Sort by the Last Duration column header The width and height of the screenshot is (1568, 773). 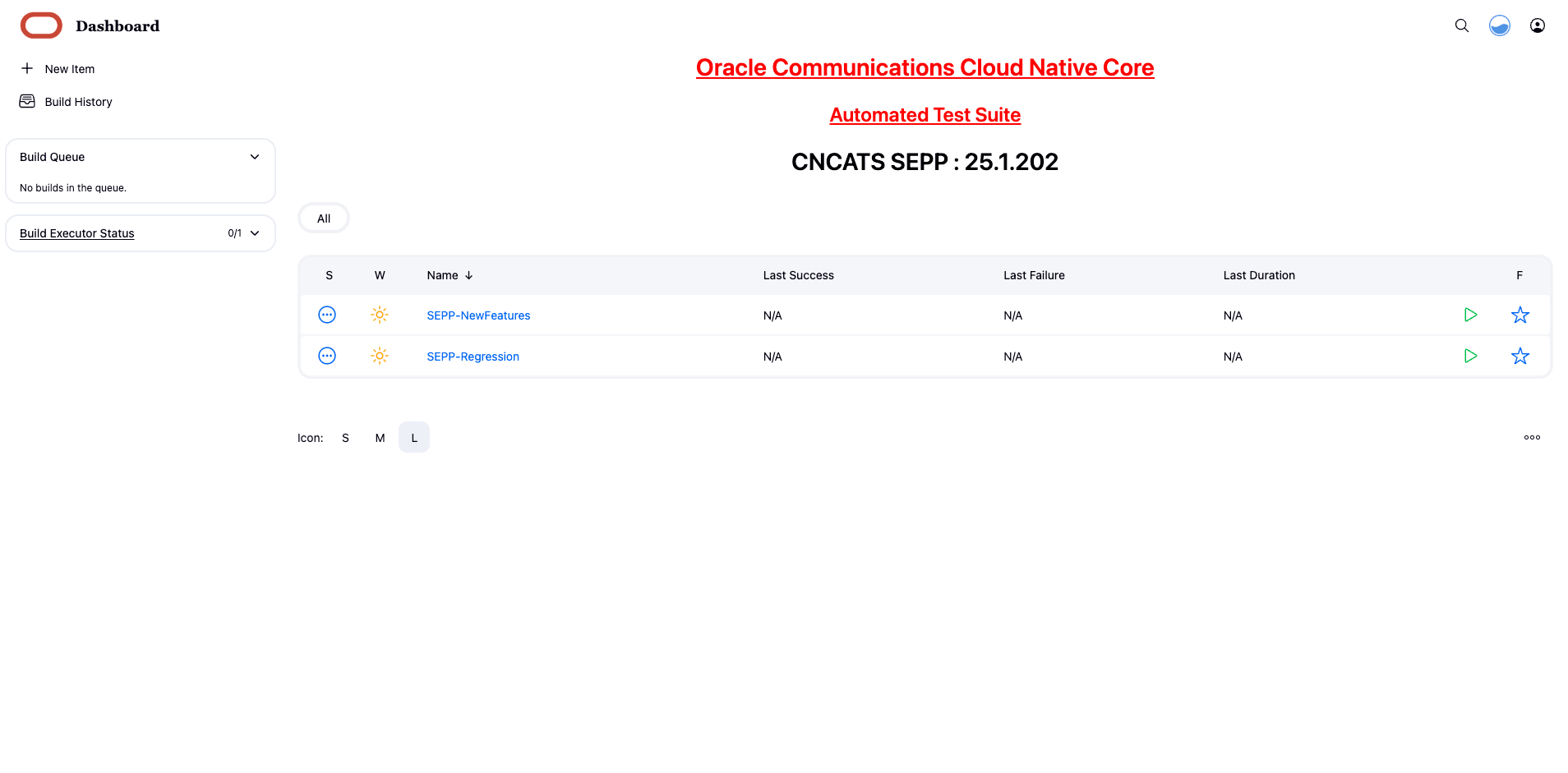pos(1259,275)
